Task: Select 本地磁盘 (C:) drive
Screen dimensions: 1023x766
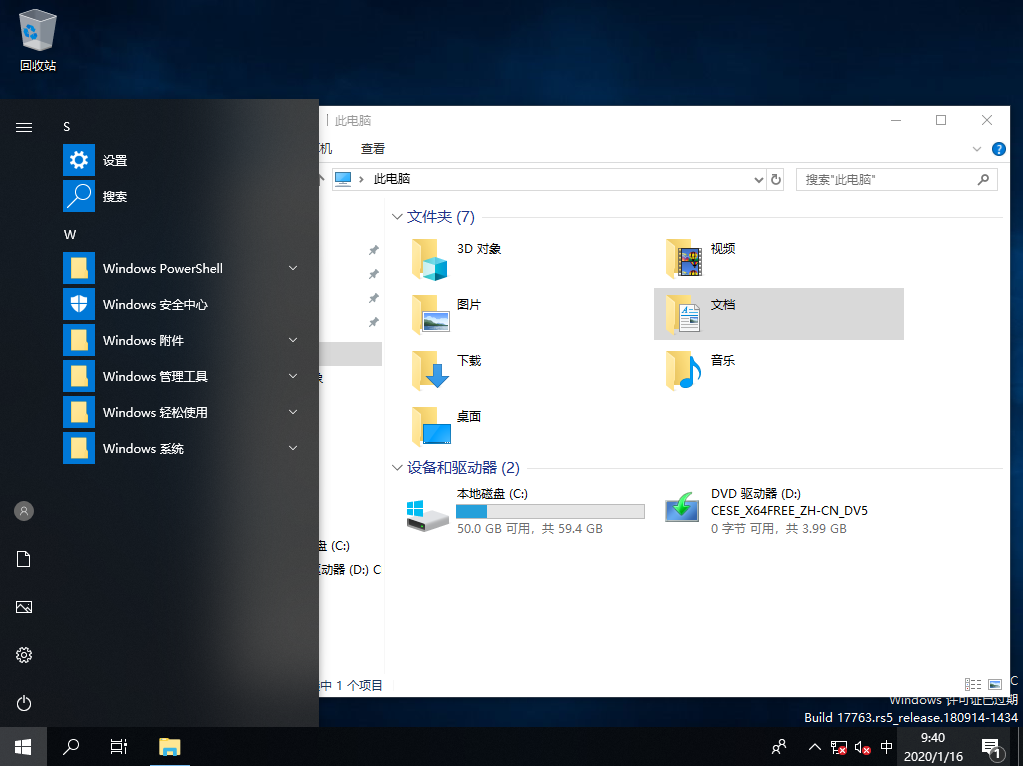Action: click(x=525, y=512)
